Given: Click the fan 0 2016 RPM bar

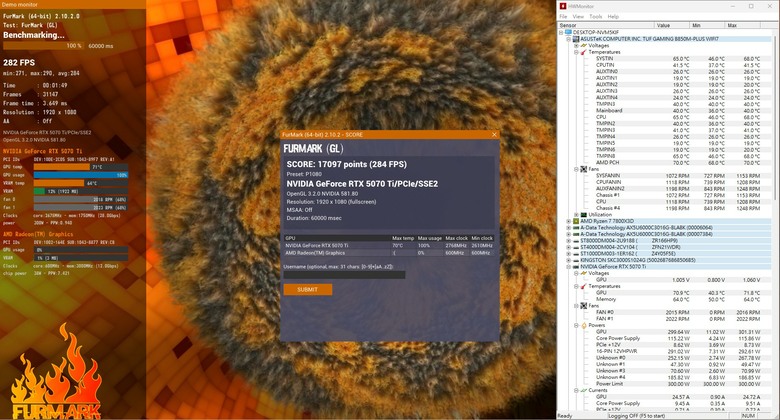Looking at the screenshot, I should (x=81, y=199).
